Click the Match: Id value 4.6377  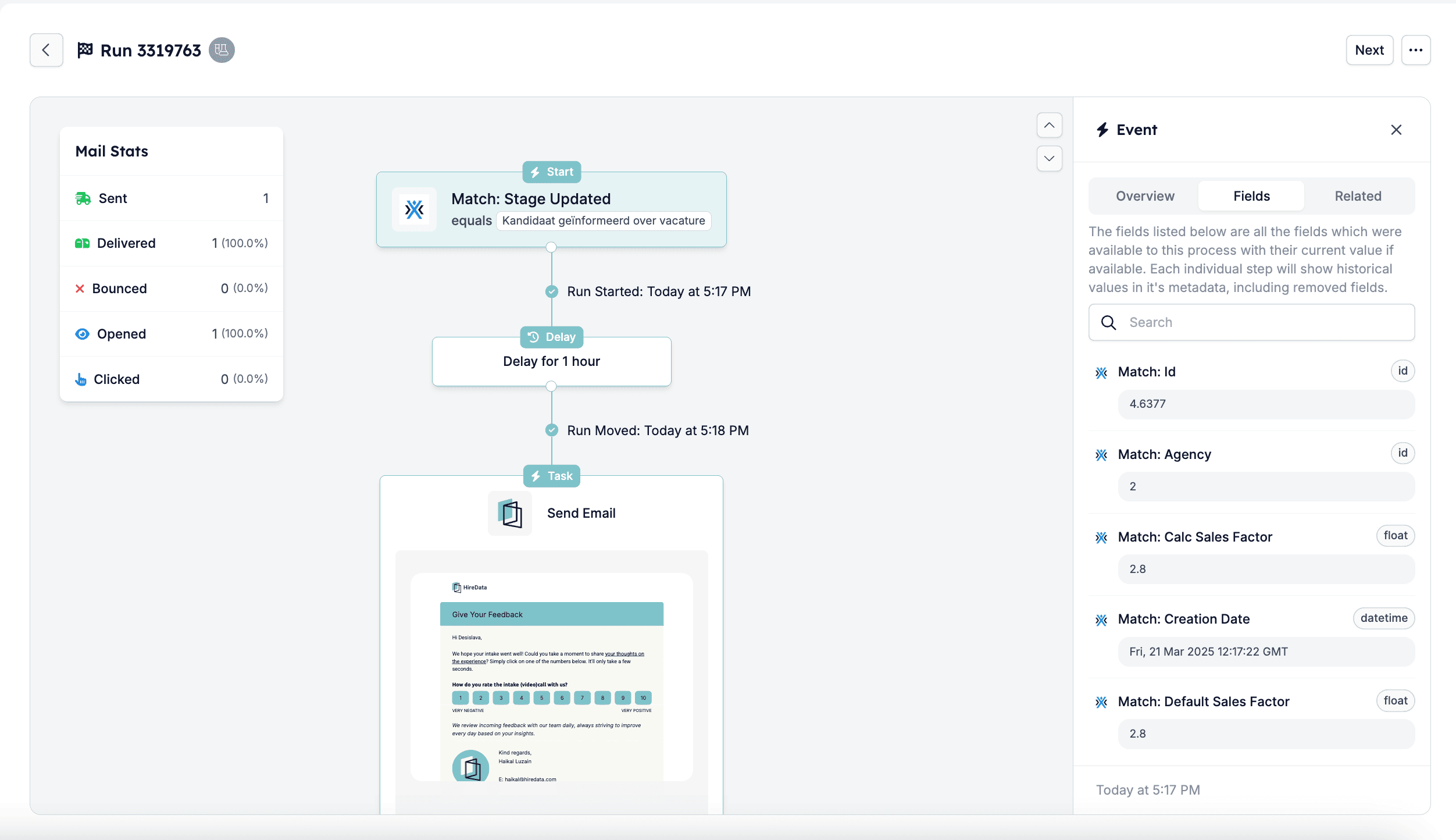click(x=1266, y=404)
